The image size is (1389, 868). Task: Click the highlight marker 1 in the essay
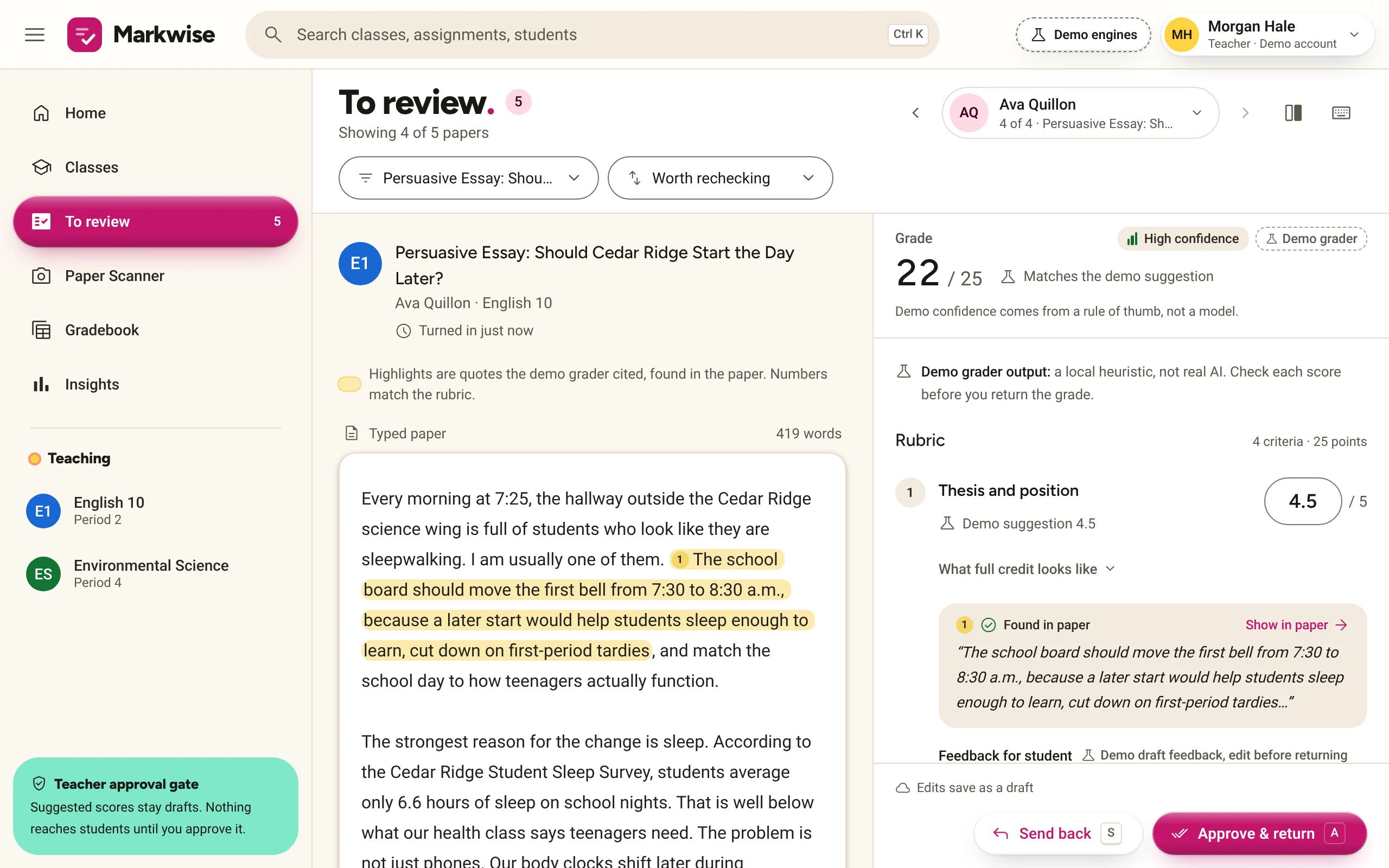click(x=679, y=559)
